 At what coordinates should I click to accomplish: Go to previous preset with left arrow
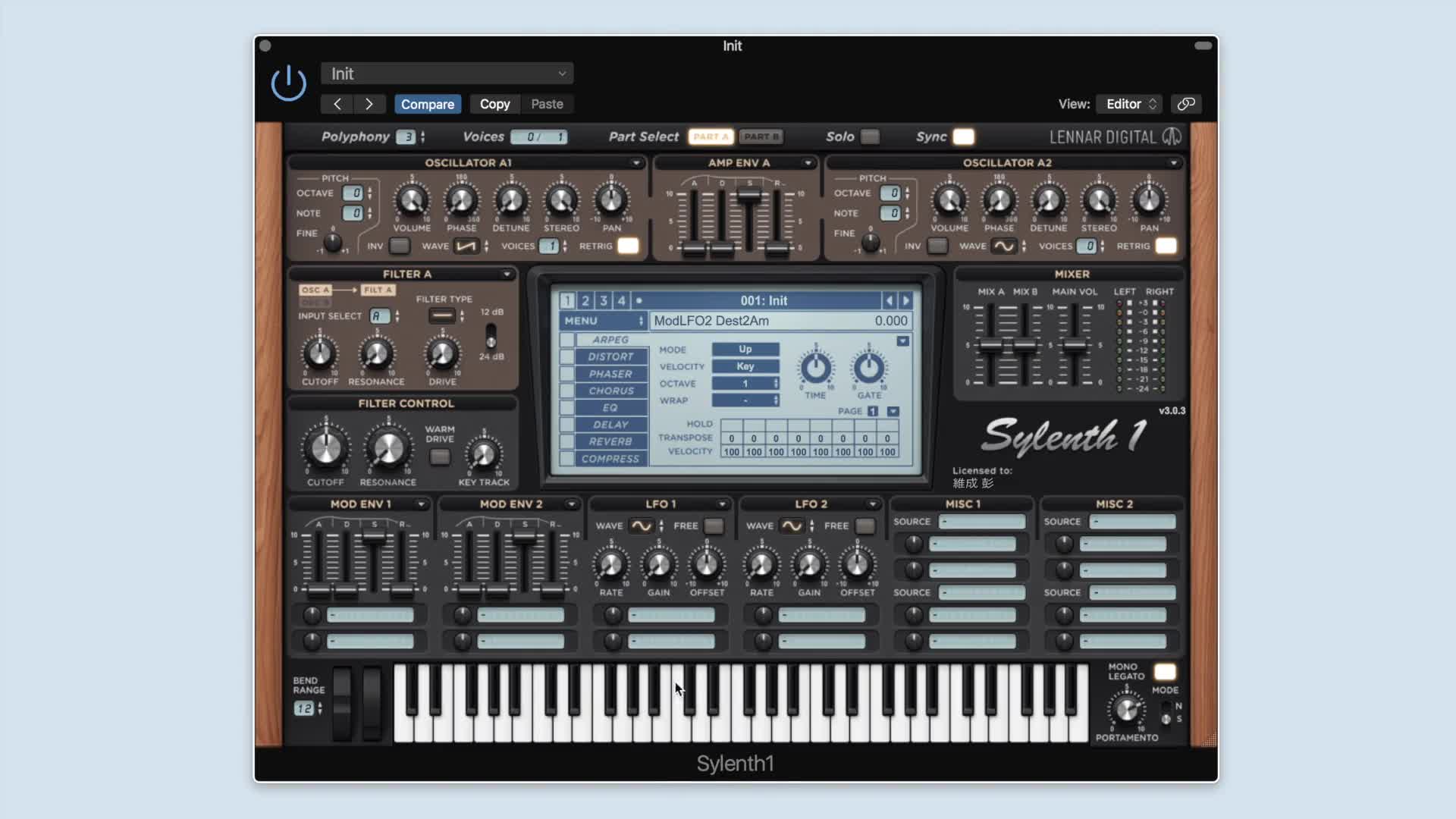[337, 104]
